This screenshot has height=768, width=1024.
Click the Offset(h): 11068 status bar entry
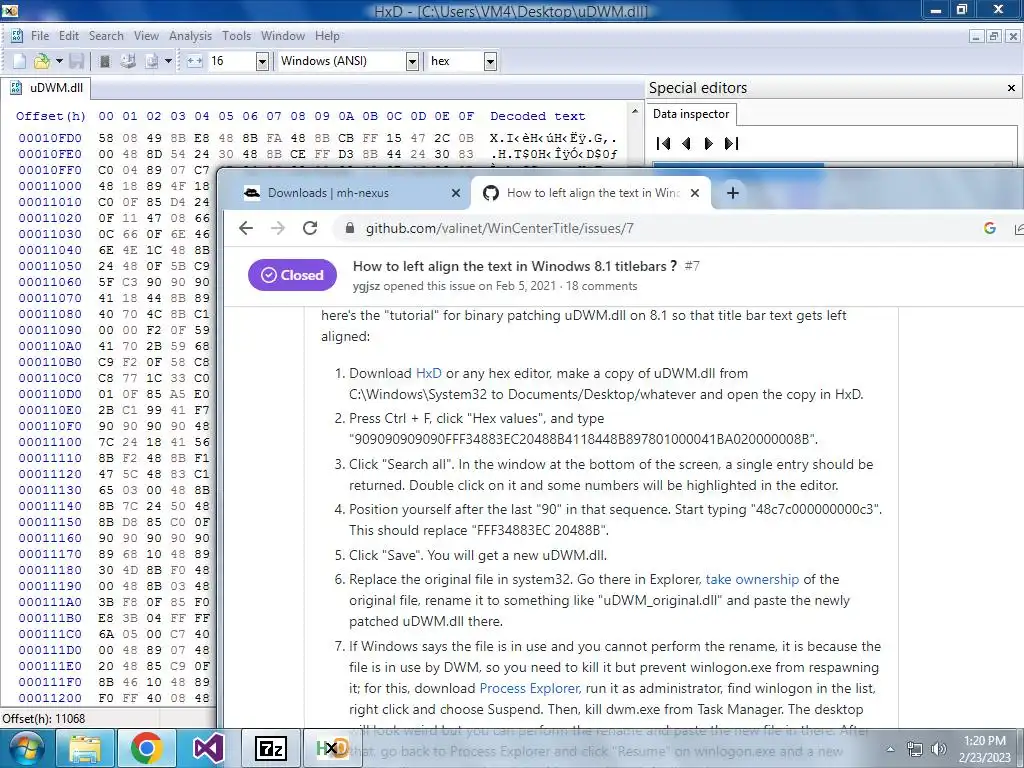click(x=44, y=719)
